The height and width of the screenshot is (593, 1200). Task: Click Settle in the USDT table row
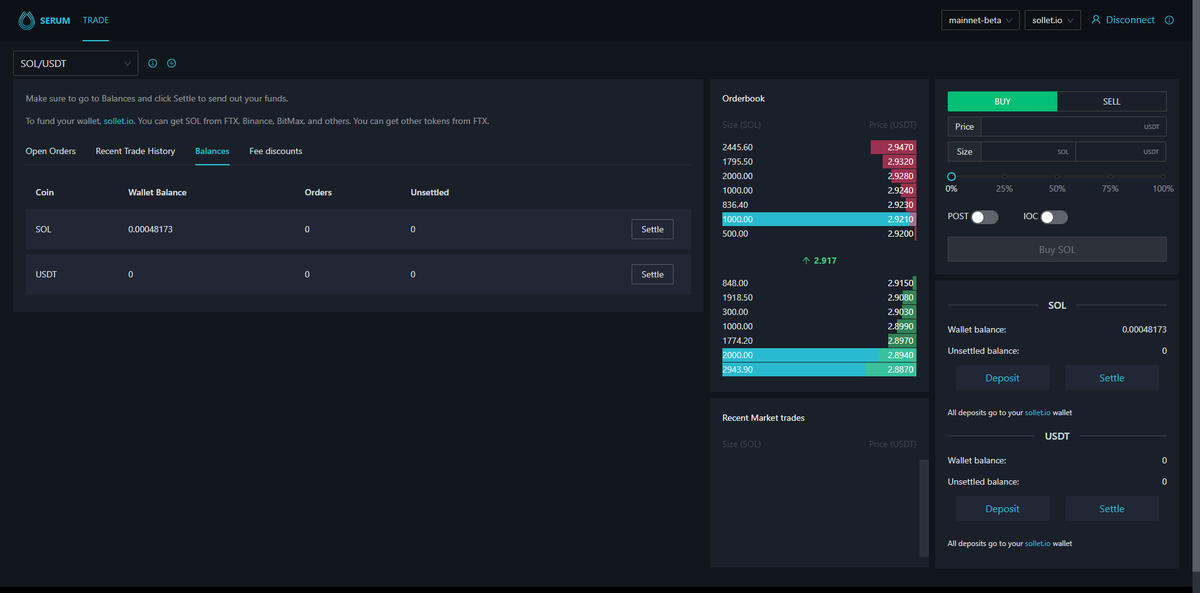click(x=652, y=274)
